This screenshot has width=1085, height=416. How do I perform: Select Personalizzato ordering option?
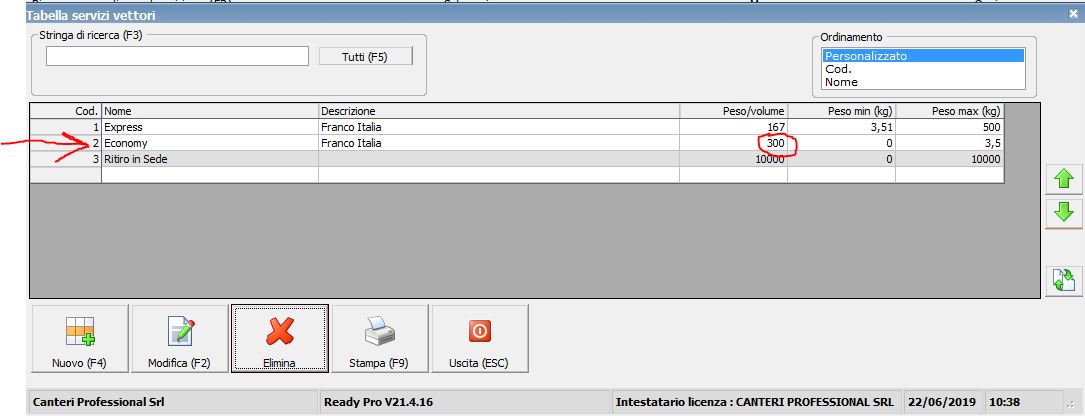coord(924,56)
